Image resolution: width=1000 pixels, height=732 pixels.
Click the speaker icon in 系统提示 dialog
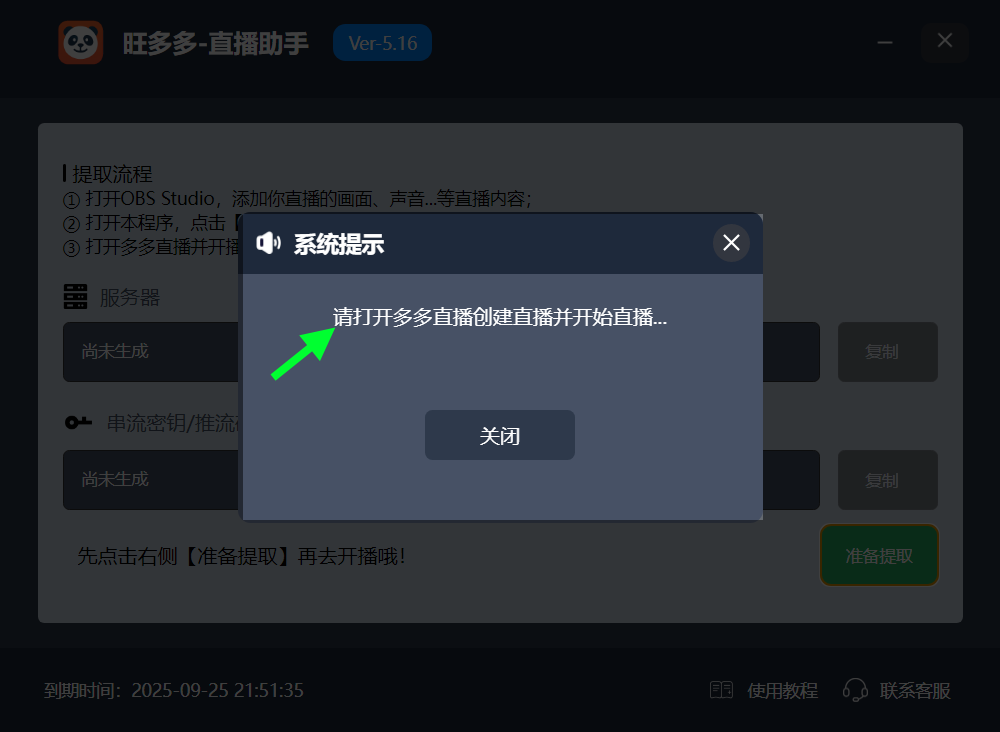(268, 243)
